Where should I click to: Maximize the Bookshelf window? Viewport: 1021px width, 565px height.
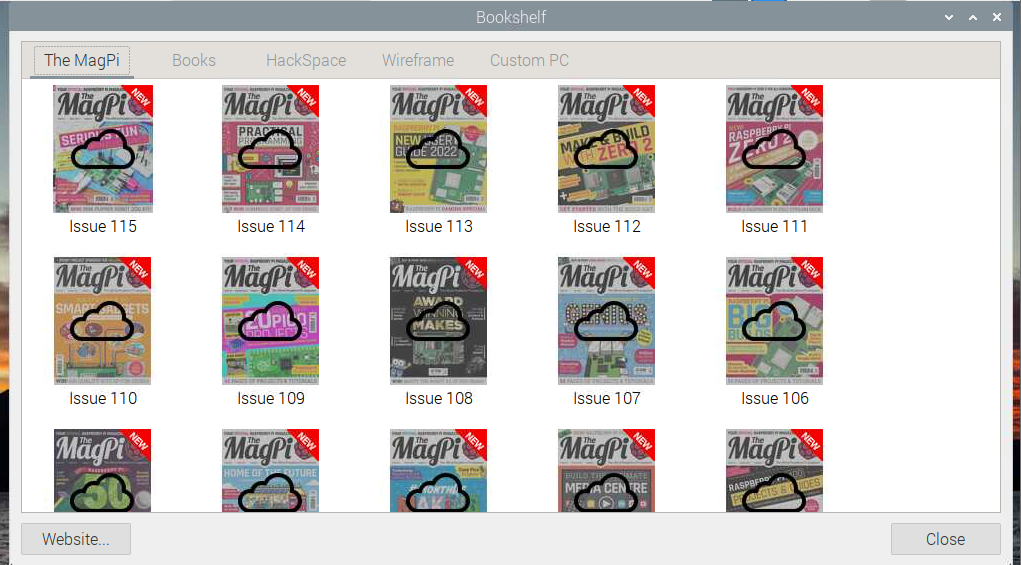(973, 18)
